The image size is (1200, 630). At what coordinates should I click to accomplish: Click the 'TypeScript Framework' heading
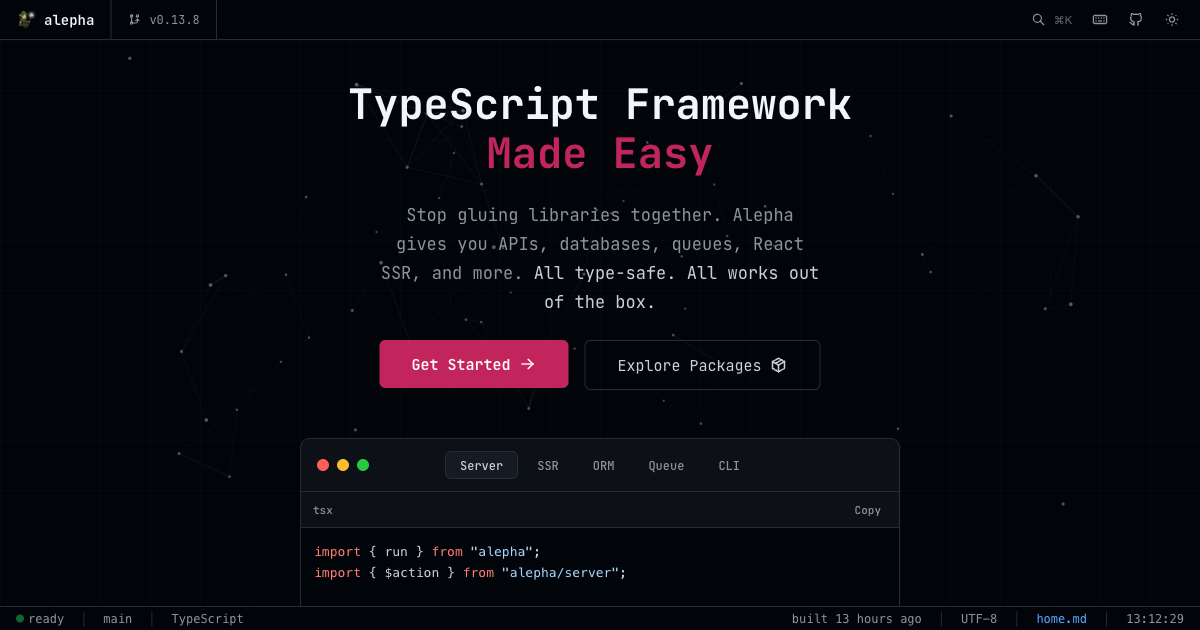point(600,105)
